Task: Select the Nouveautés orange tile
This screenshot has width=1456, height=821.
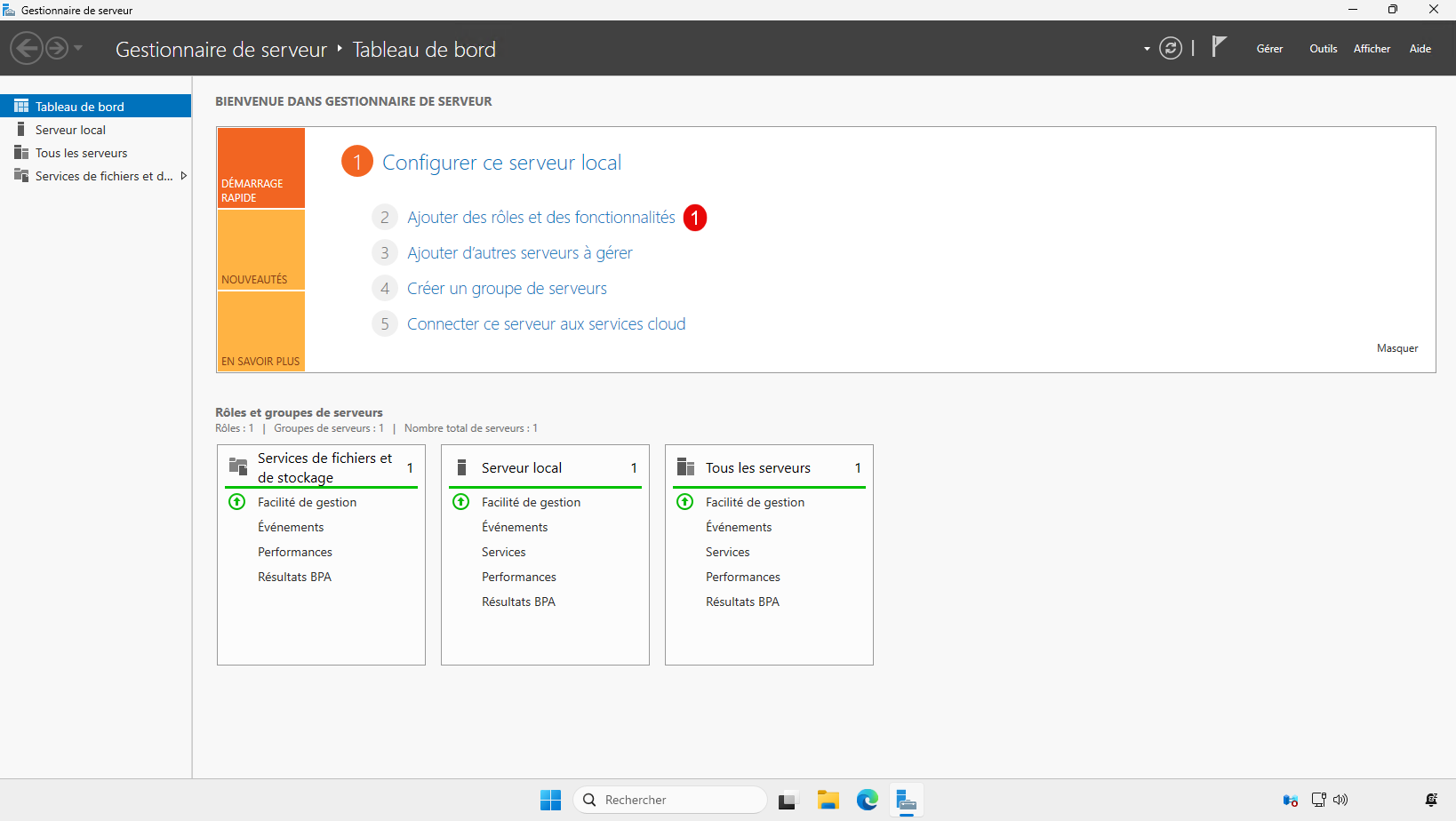Action: [260, 251]
